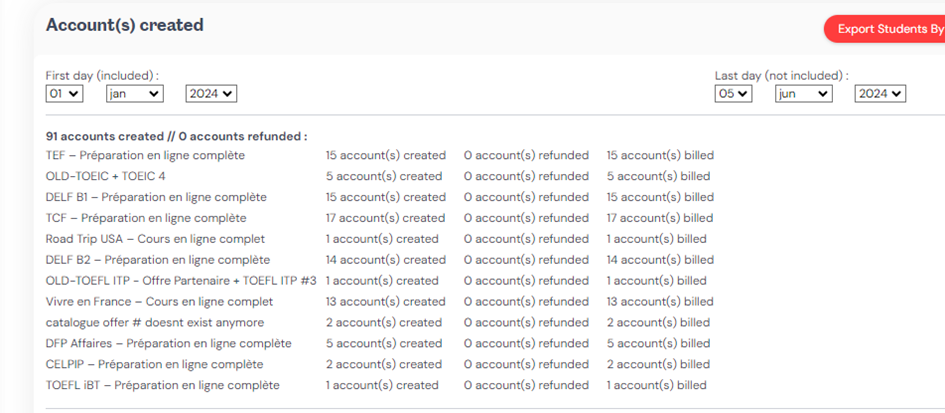Open the Last day day dropdown showing 05
This screenshot has height=413, width=945.
tap(733, 93)
